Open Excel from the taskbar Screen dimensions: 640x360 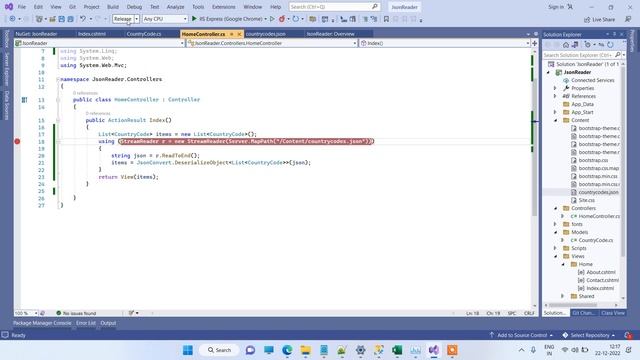pyautogui.click(x=397, y=350)
